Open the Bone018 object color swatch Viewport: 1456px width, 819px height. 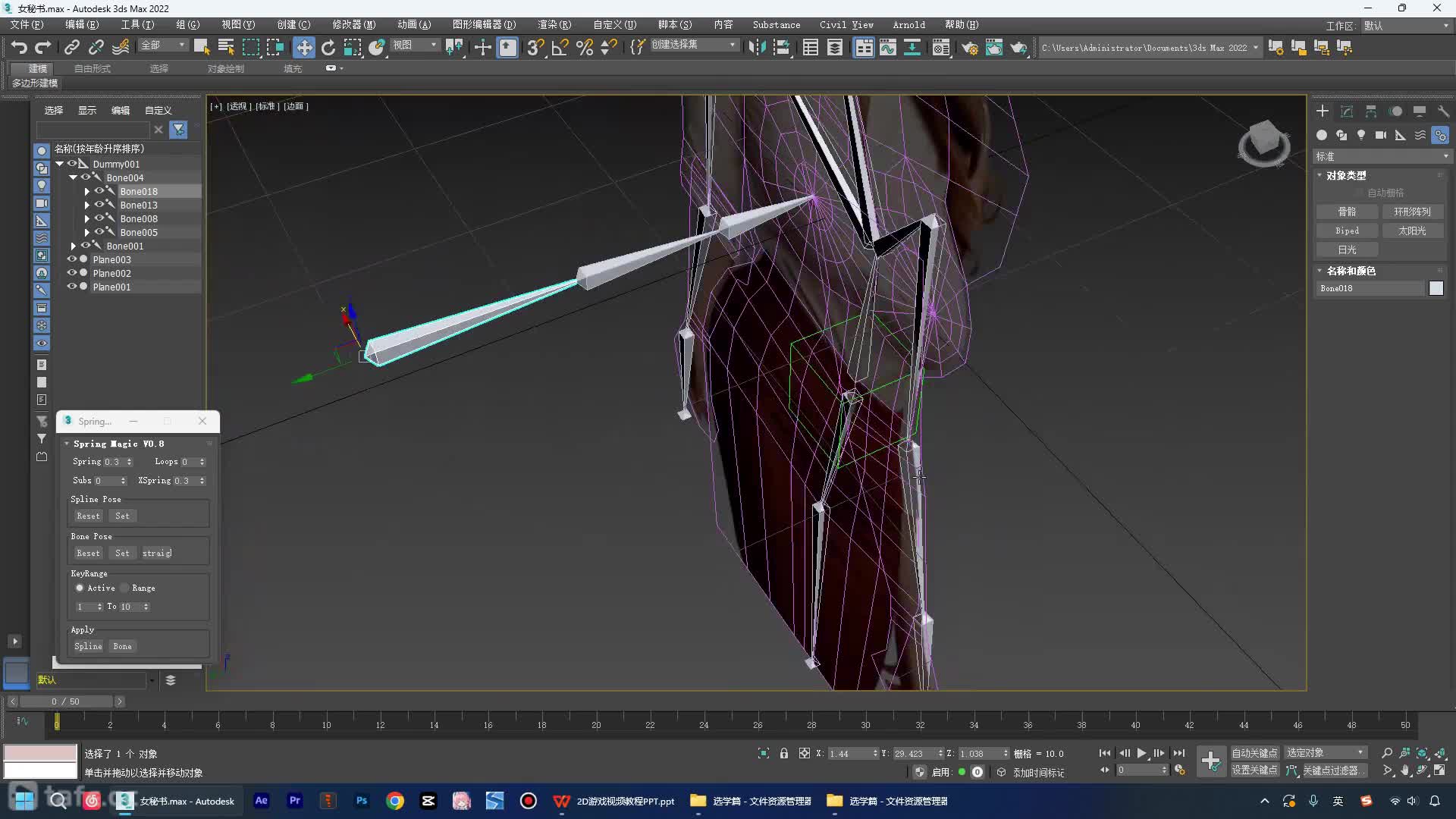1436,288
